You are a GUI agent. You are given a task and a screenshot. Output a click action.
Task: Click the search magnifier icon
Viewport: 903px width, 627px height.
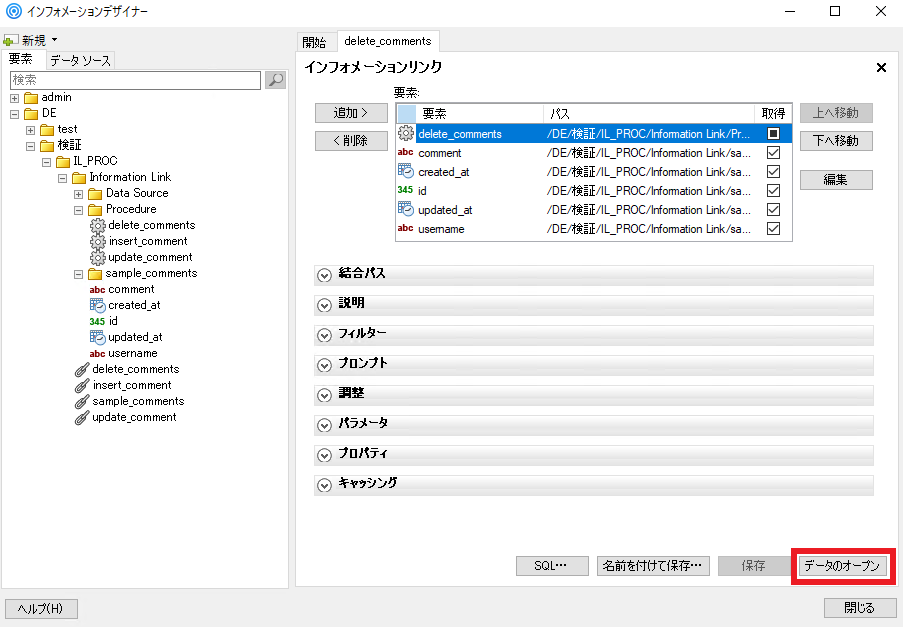pos(276,80)
